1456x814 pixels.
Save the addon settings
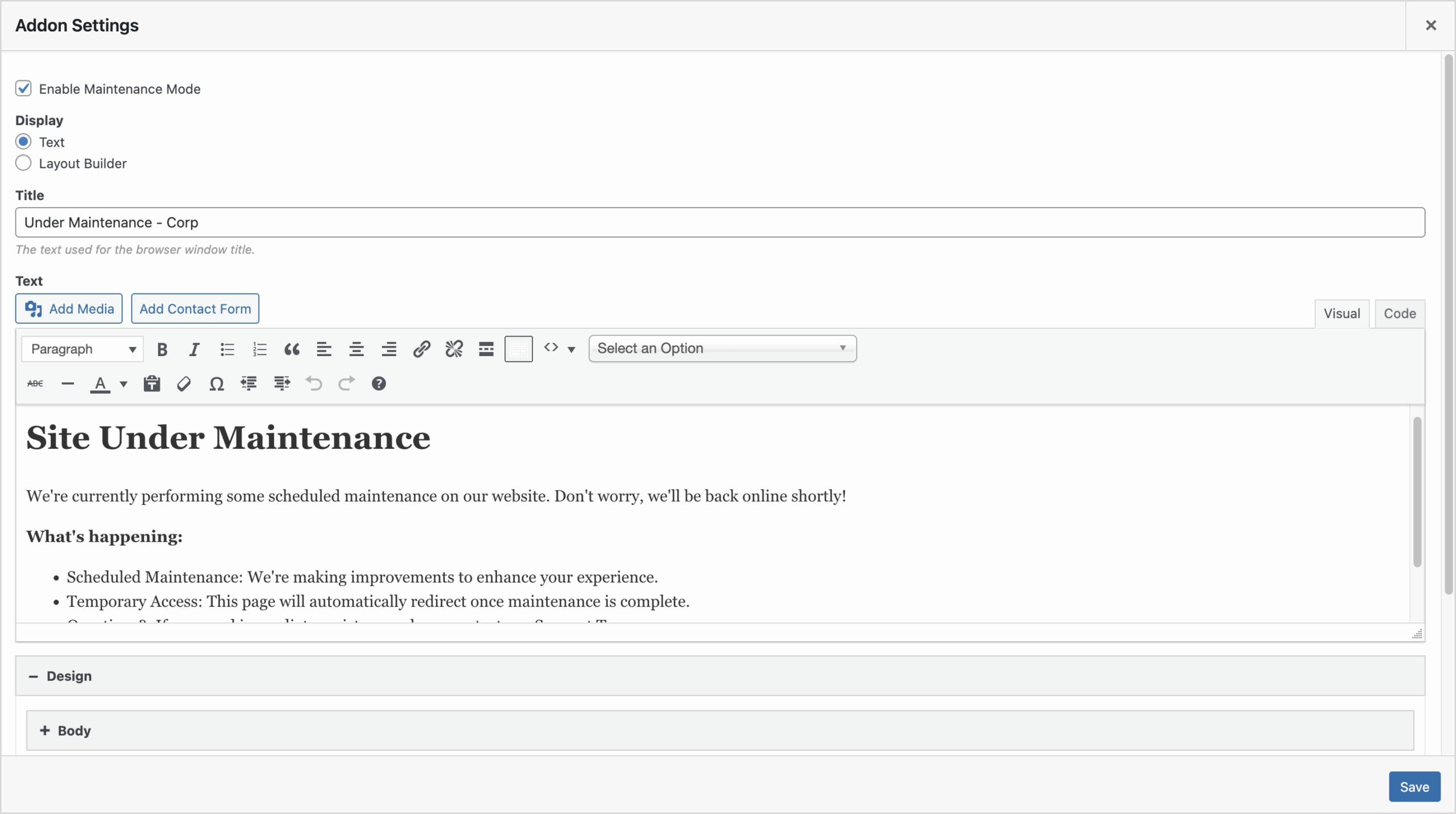tap(1414, 787)
